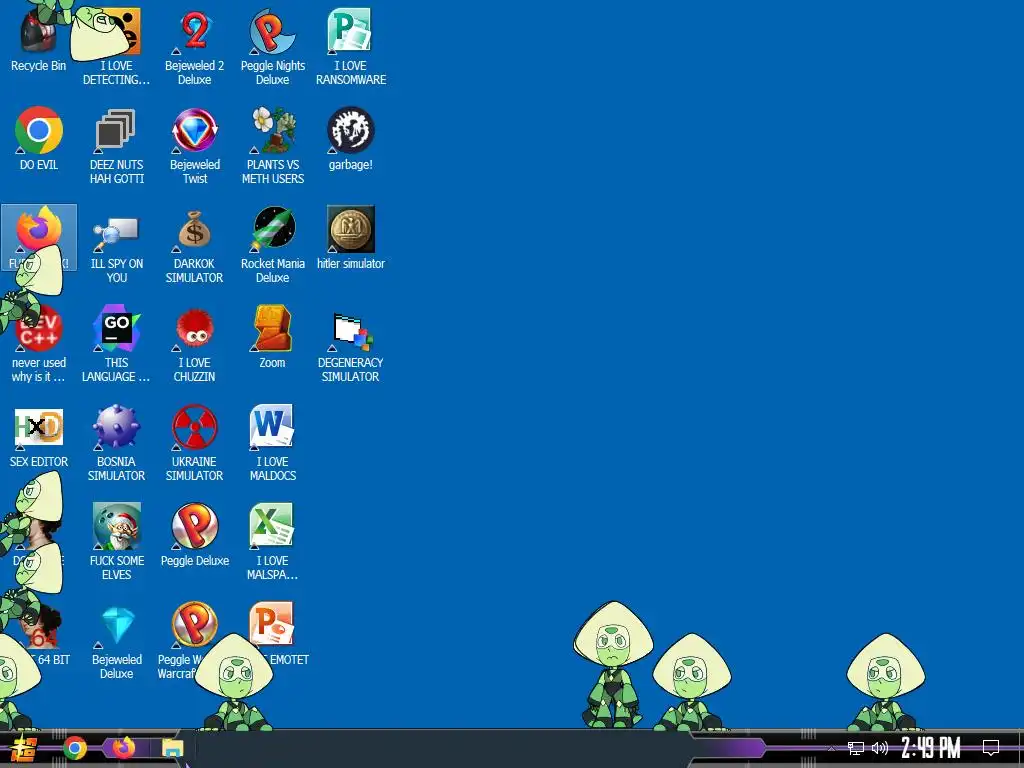The image size is (1024, 768).
Task: Open the I LOVE MALSPA... Excel shortcut
Action: tap(273, 541)
